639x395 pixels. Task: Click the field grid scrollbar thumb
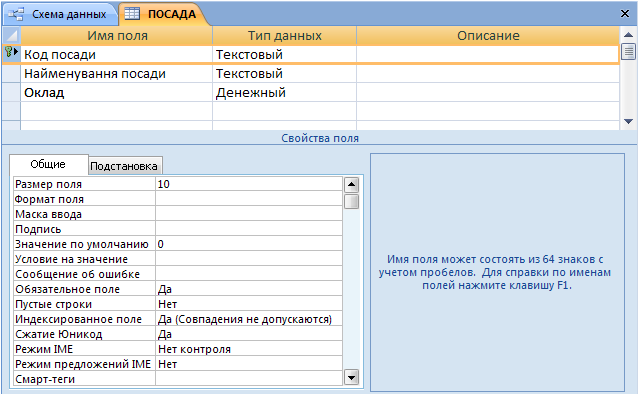pyautogui.click(x=628, y=52)
